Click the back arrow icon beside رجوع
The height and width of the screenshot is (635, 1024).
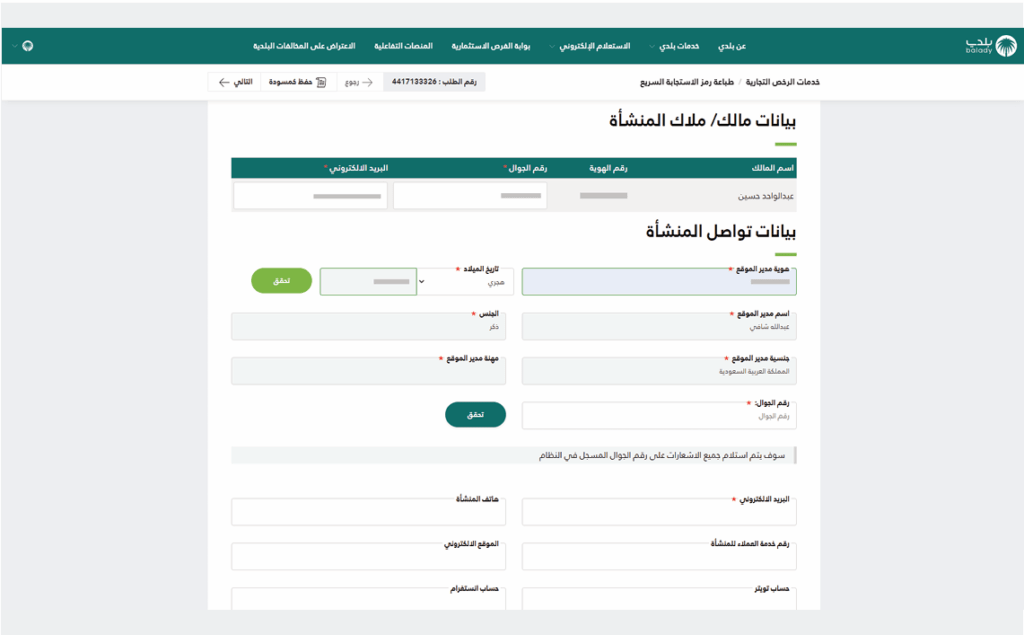[x=367, y=82]
